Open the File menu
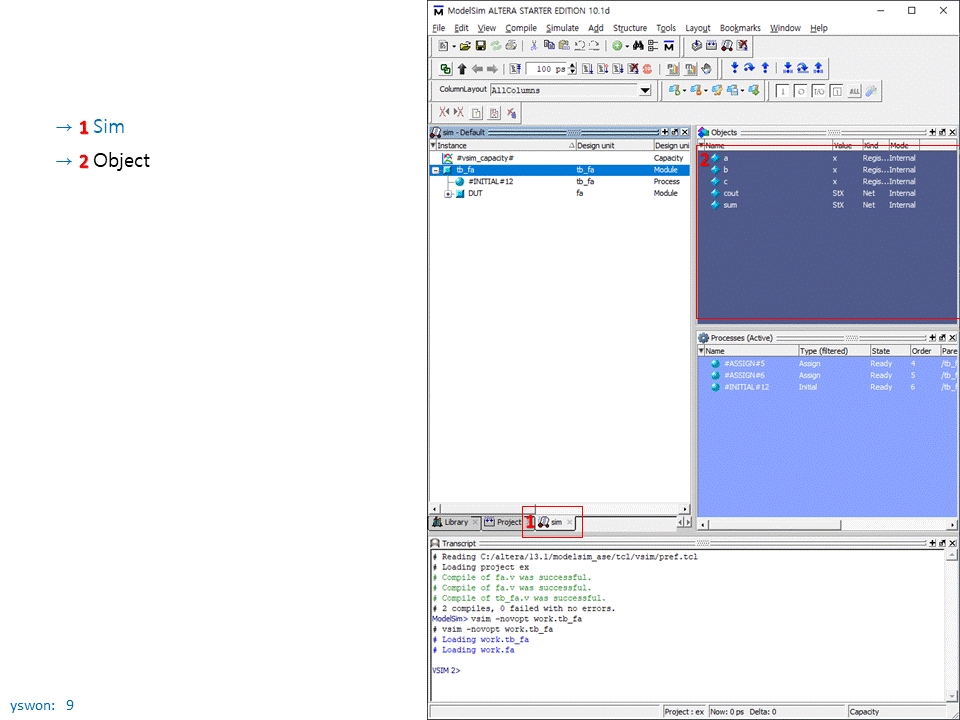Image resolution: width=960 pixels, height=720 pixels. (x=438, y=28)
